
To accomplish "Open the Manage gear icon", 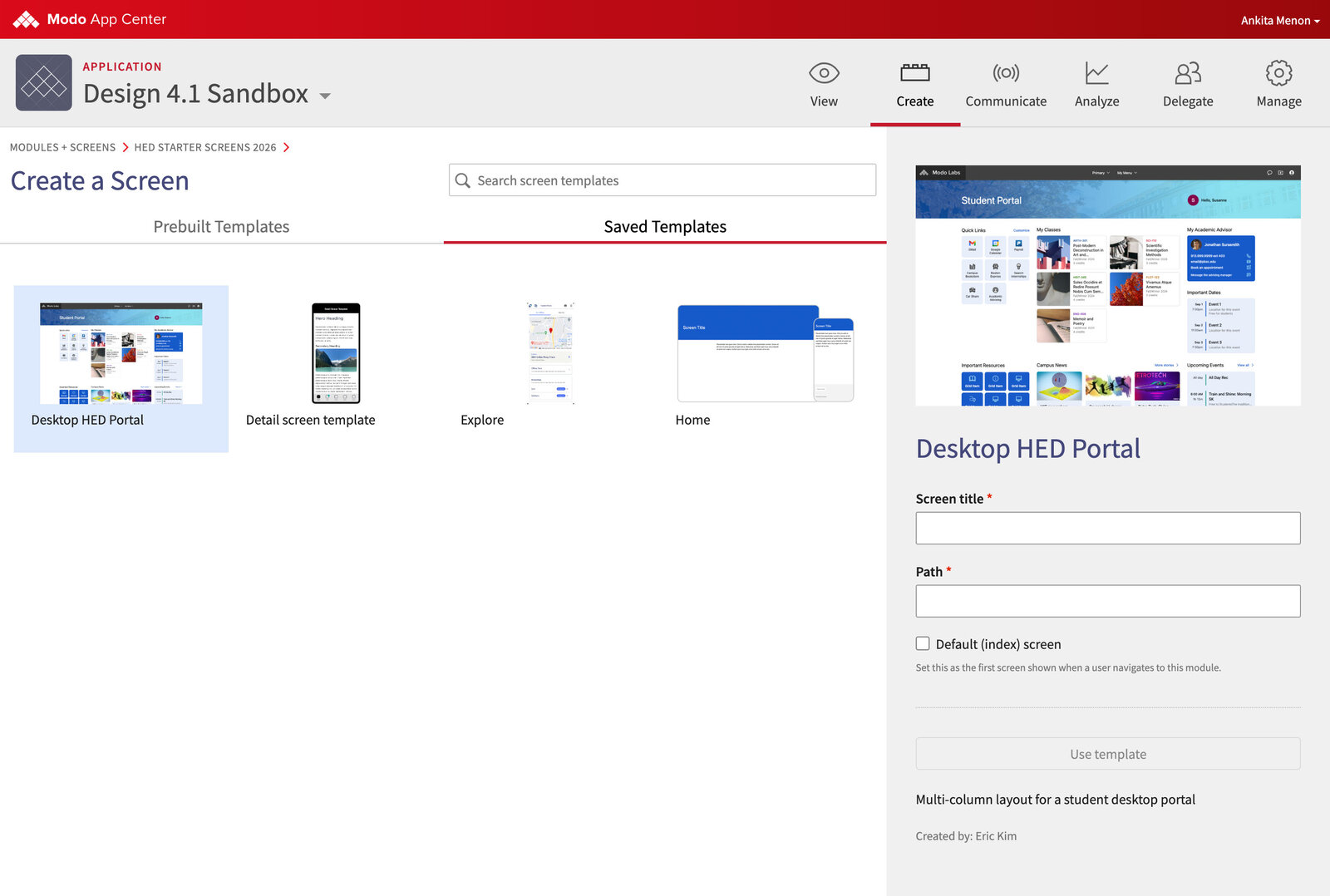I will (x=1278, y=73).
